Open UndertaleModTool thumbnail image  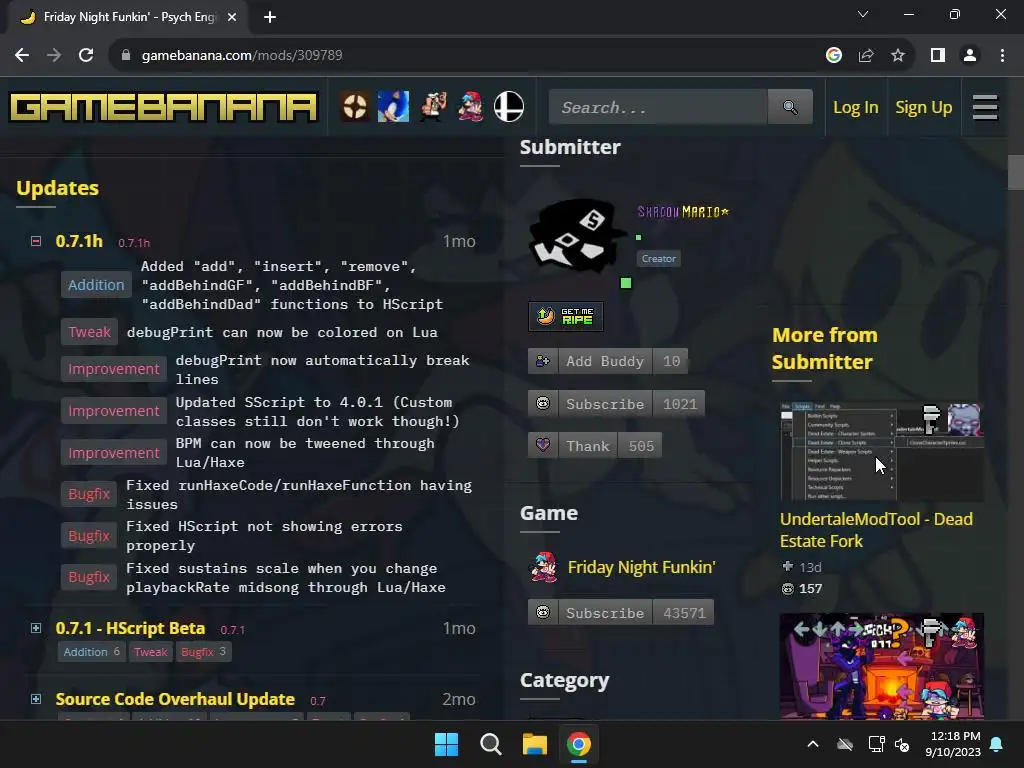tap(882, 451)
